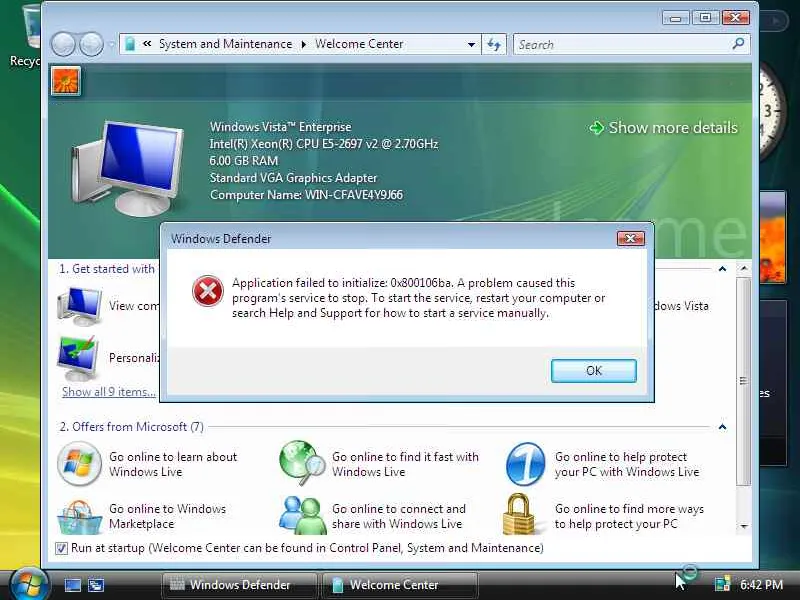The width and height of the screenshot is (800, 600).
Task: Open Go online to learn about Windows Live
Action: pos(173,464)
